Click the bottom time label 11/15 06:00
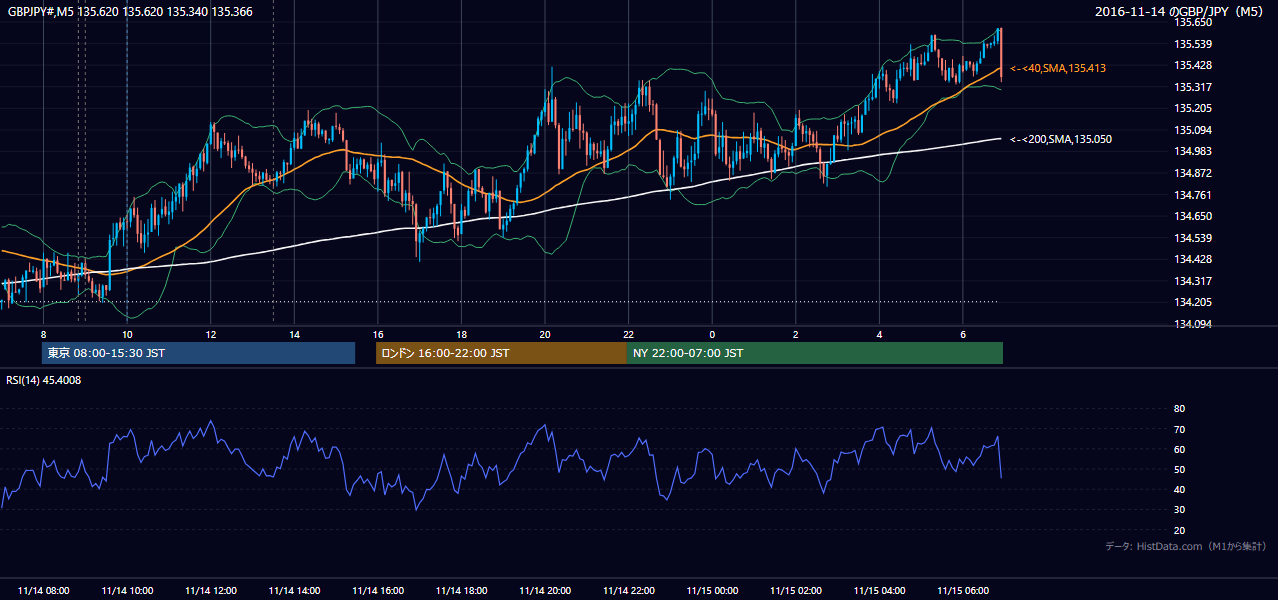The width and height of the screenshot is (1278, 600). 964,591
